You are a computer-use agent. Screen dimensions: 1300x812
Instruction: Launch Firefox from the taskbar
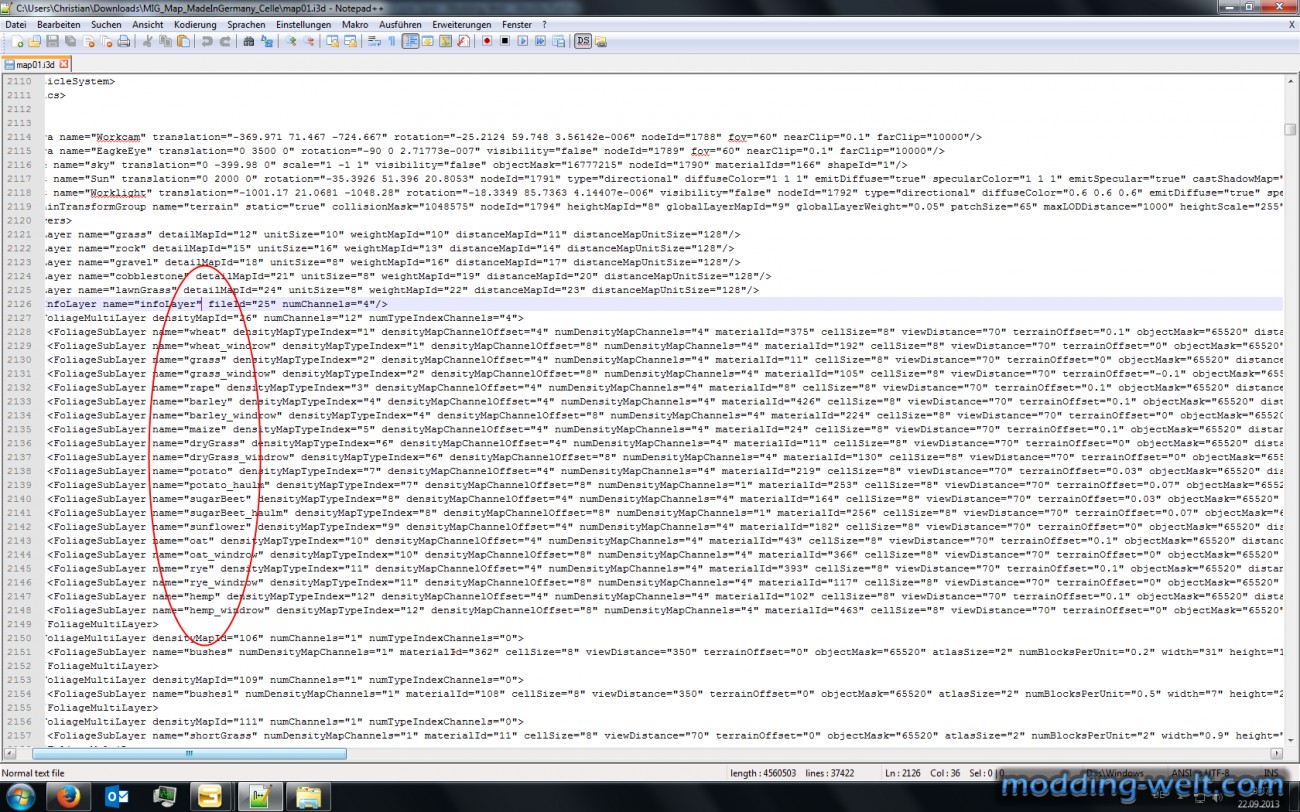pyautogui.click(x=69, y=797)
